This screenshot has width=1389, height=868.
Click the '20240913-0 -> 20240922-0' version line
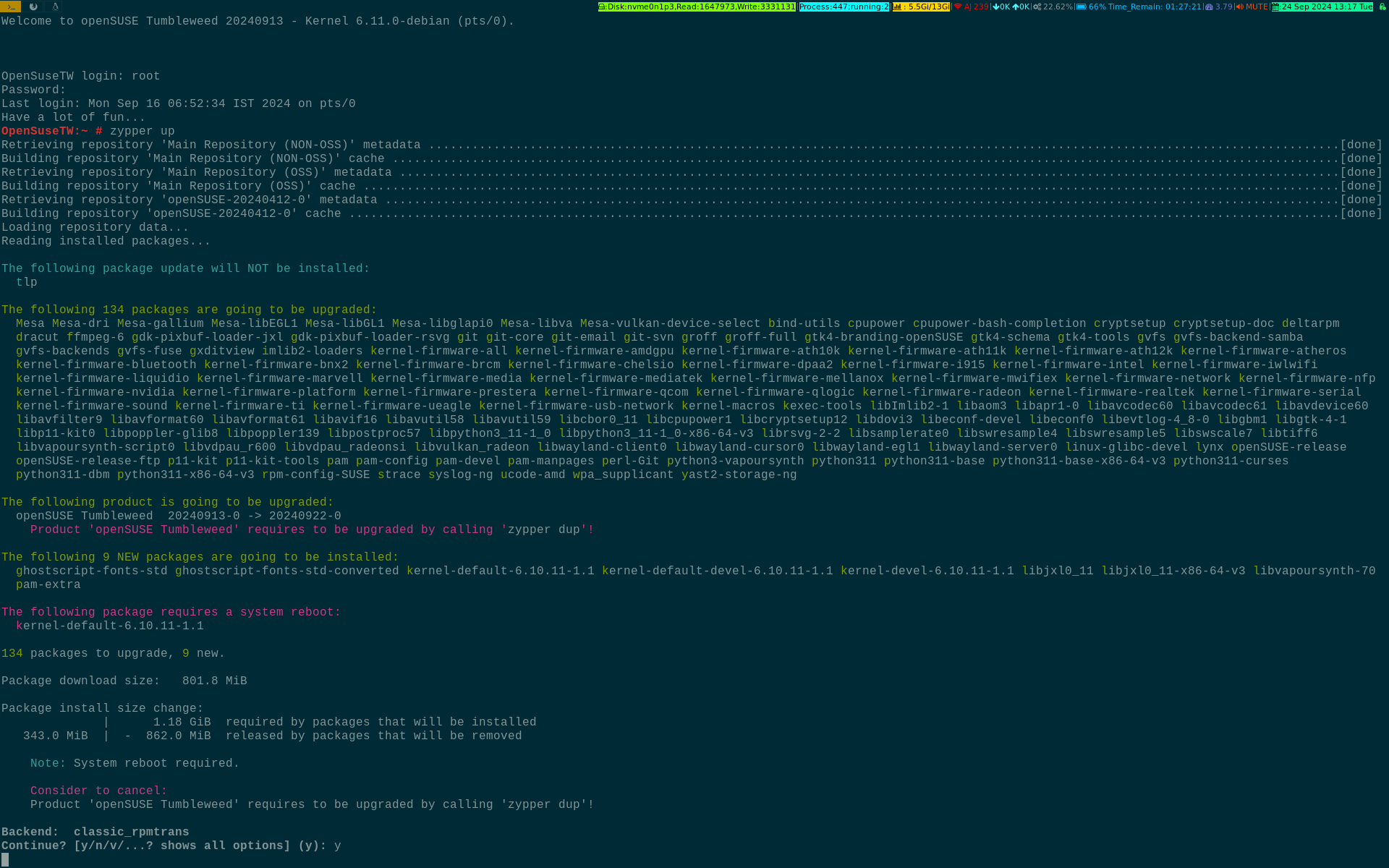pos(255,516)
